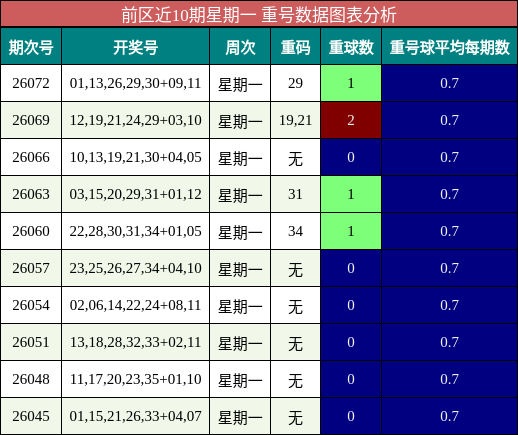This screenshot has height=435, width=518.
Task: Click period number 26066
Action: [x=31, y=157]
